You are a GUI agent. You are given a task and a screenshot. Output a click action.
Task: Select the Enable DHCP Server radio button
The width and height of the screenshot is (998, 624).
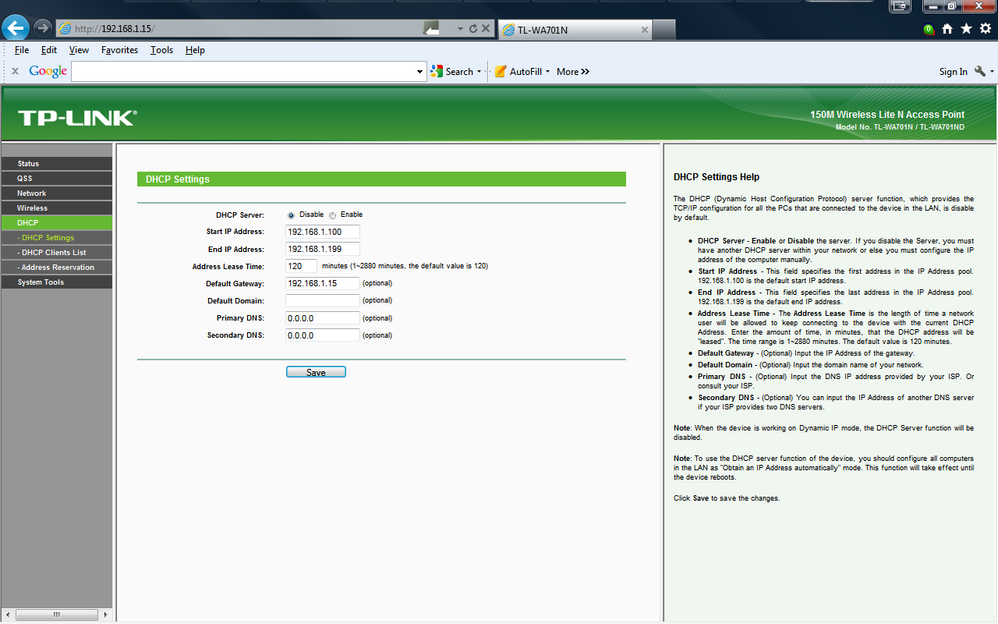click(332, 215)
